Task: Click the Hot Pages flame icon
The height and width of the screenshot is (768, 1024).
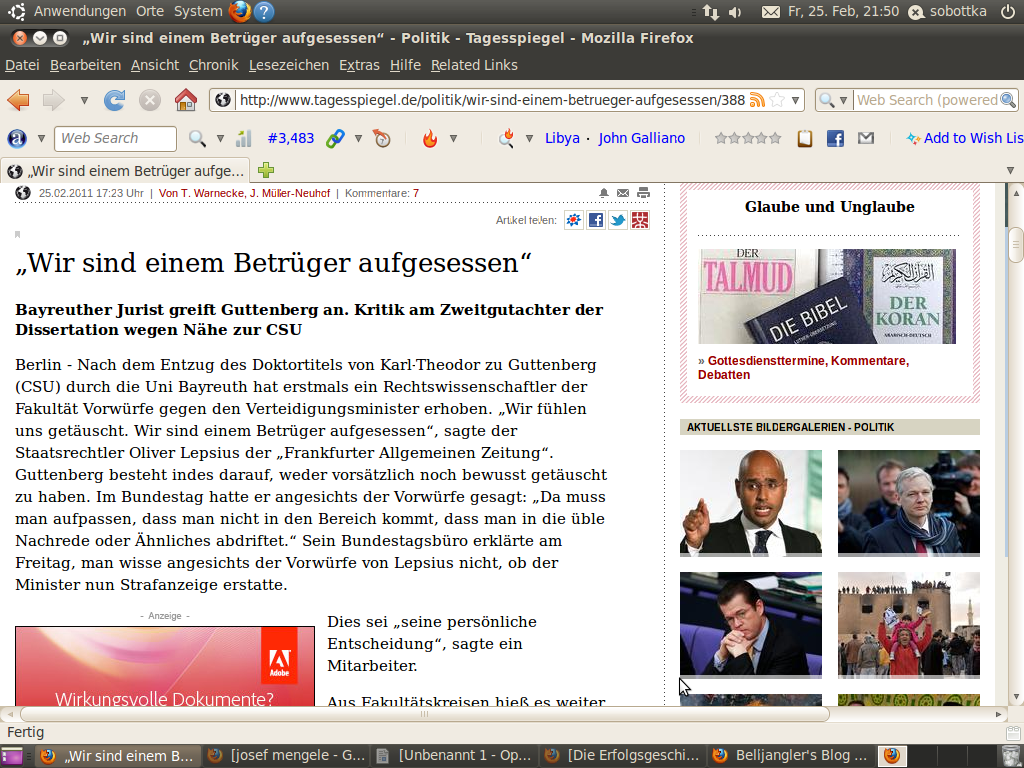Action: [x=430, y=138]
